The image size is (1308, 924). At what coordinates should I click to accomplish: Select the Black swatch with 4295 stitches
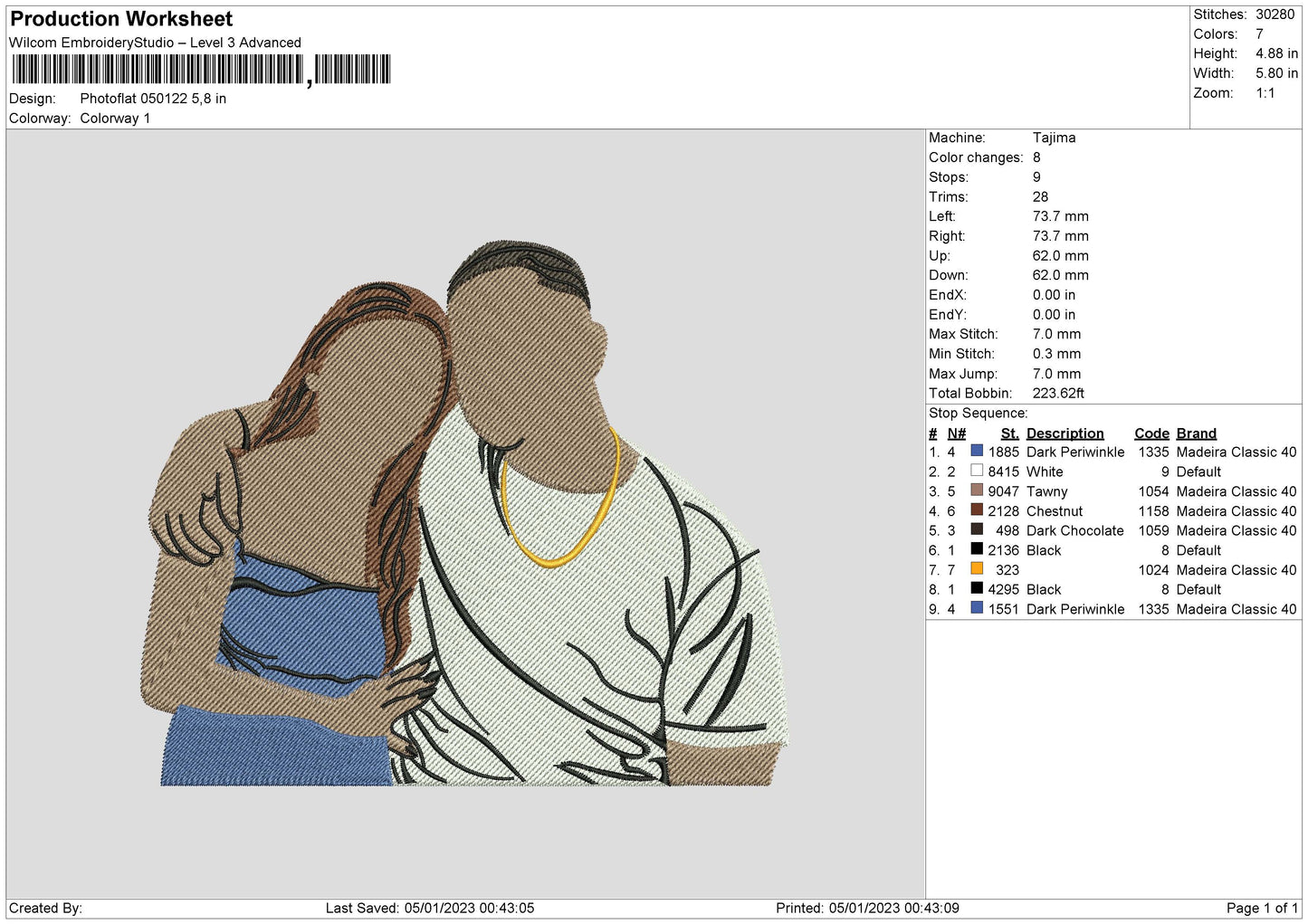[977, 588]
